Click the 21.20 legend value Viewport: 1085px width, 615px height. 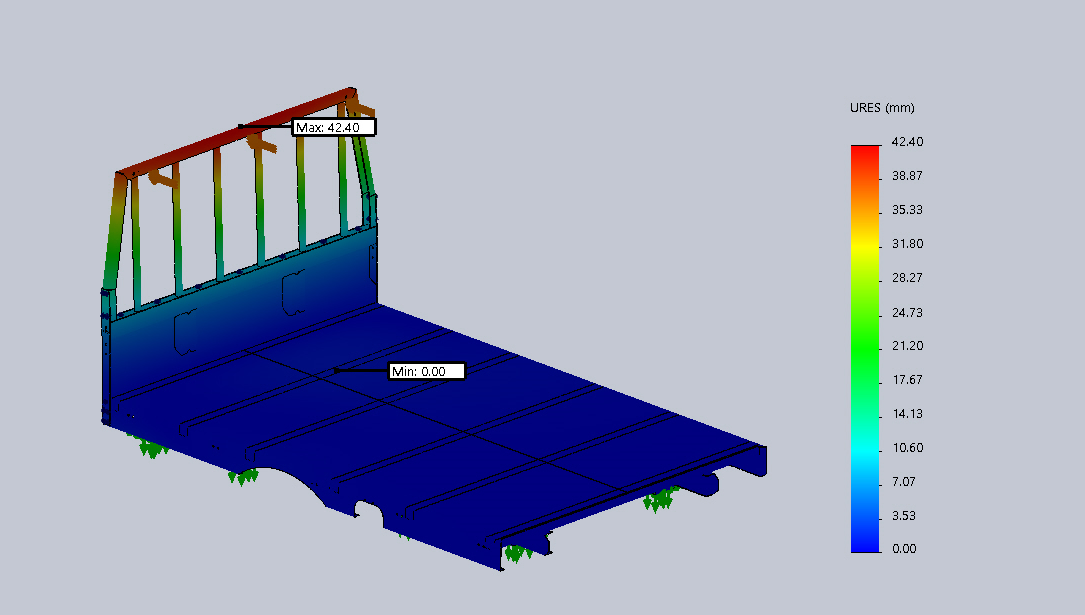click(x=907, y=346)
